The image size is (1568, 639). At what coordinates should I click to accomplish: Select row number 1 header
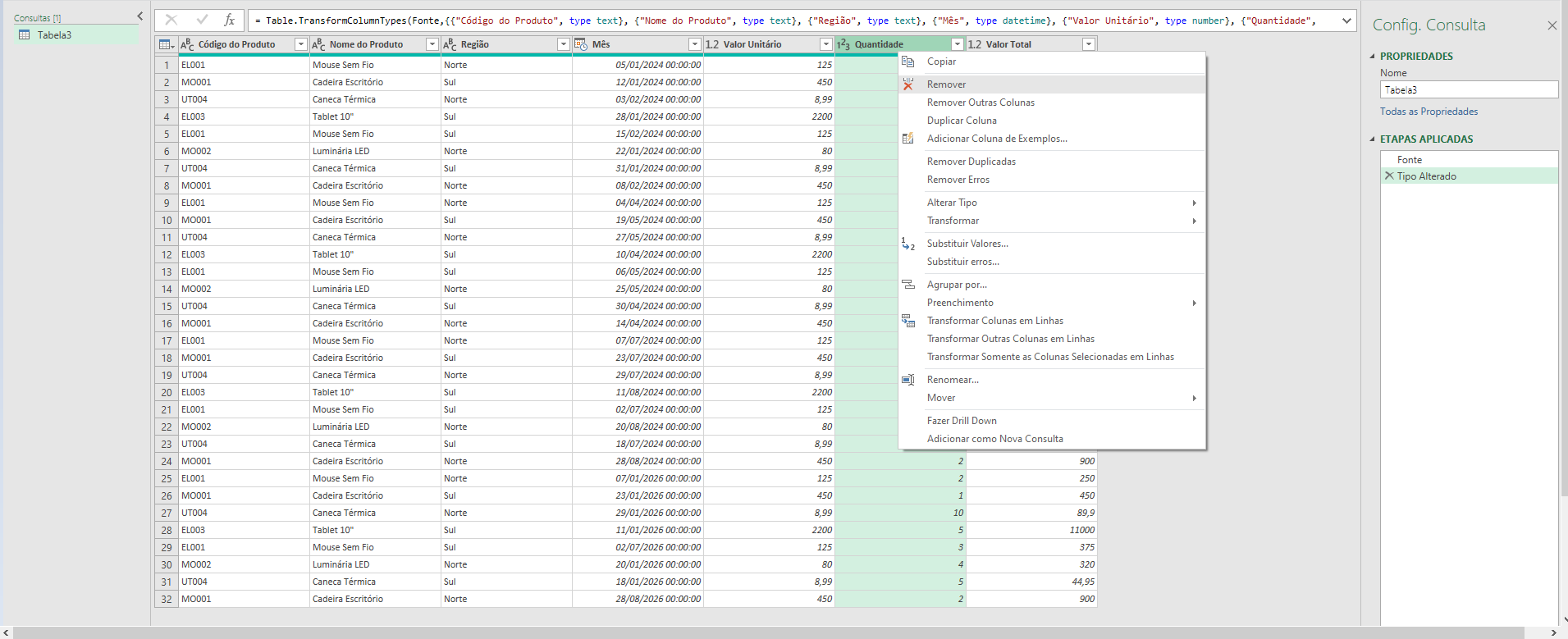click(x=167, y=65)
